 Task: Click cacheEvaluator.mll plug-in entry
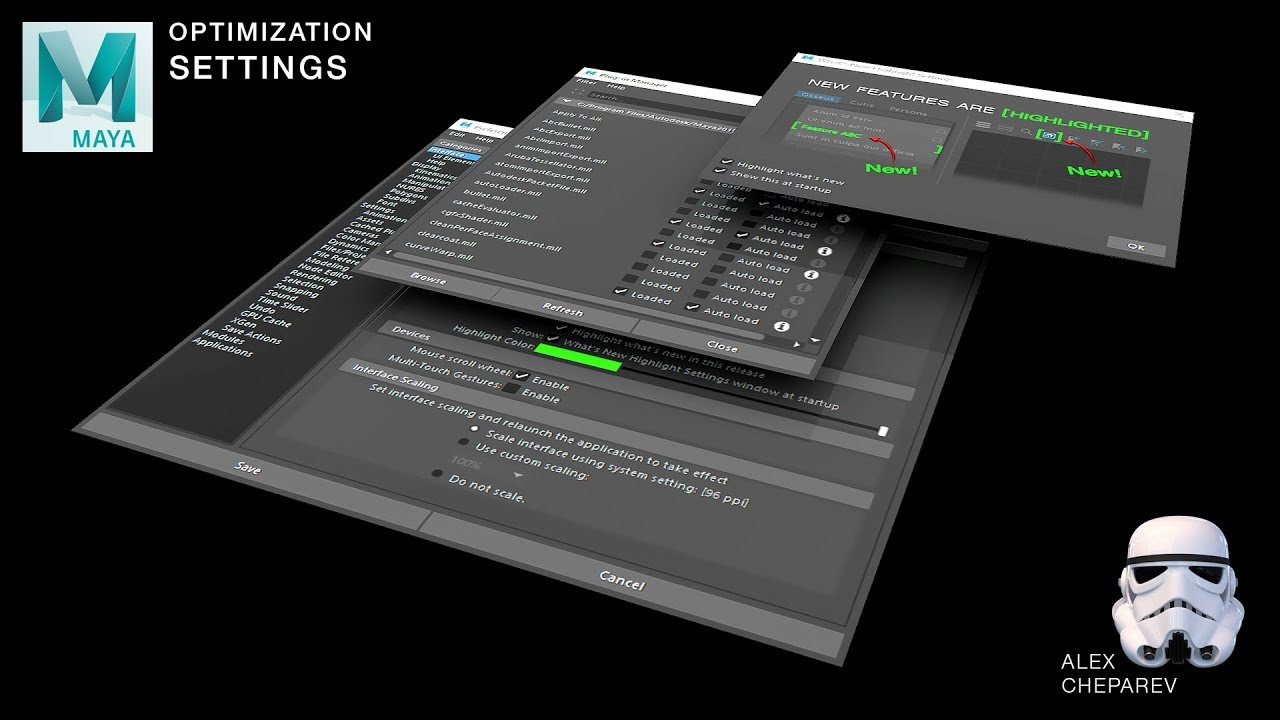(x=495, y=210)
